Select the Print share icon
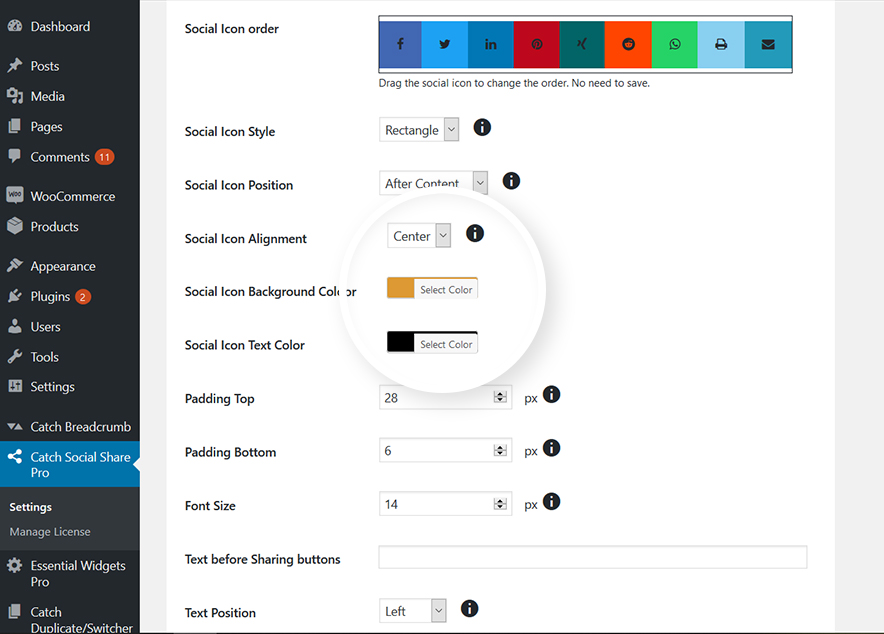This screenshot has height=634, width=884. [x=721, y=44]
